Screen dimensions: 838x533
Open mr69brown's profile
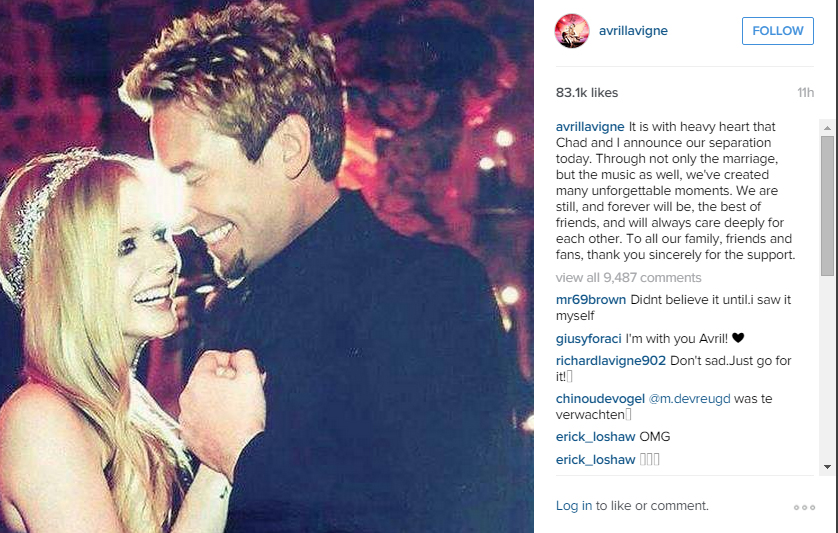591,300
